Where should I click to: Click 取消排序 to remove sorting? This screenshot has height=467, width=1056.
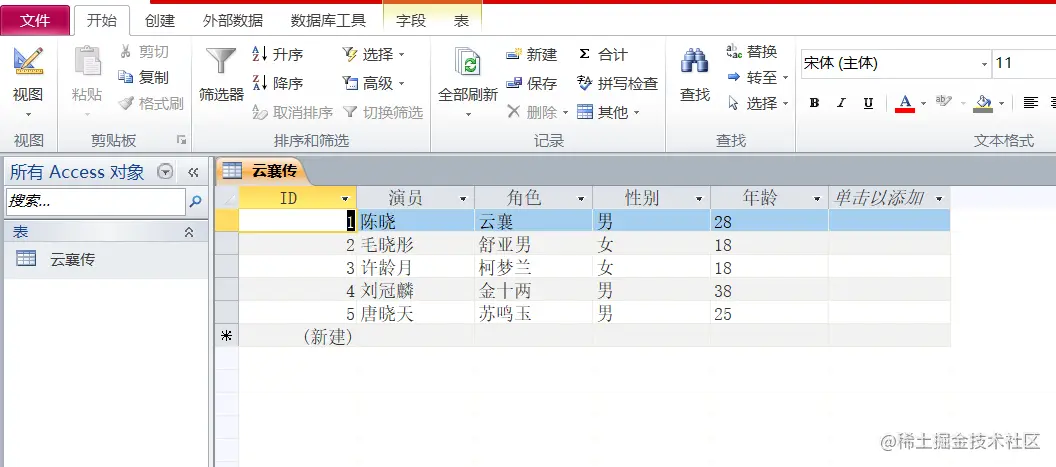tap(292, 113)
